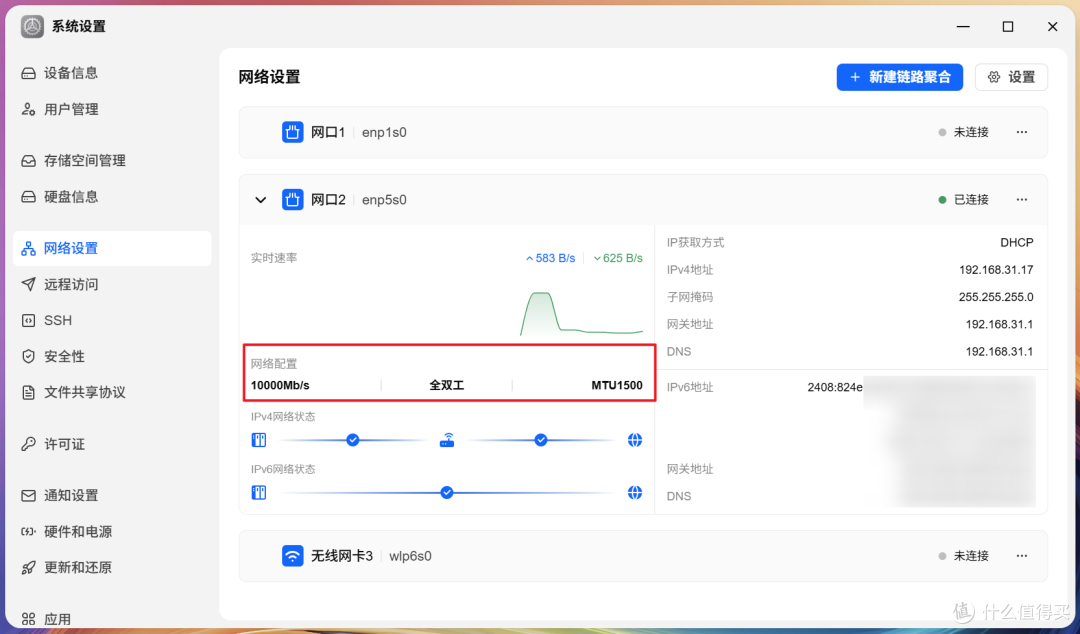Click the 更新和还原 rocket icon
Image resolution: width=1080 pixels, height=634 pixels.
[x=28, y=568]
